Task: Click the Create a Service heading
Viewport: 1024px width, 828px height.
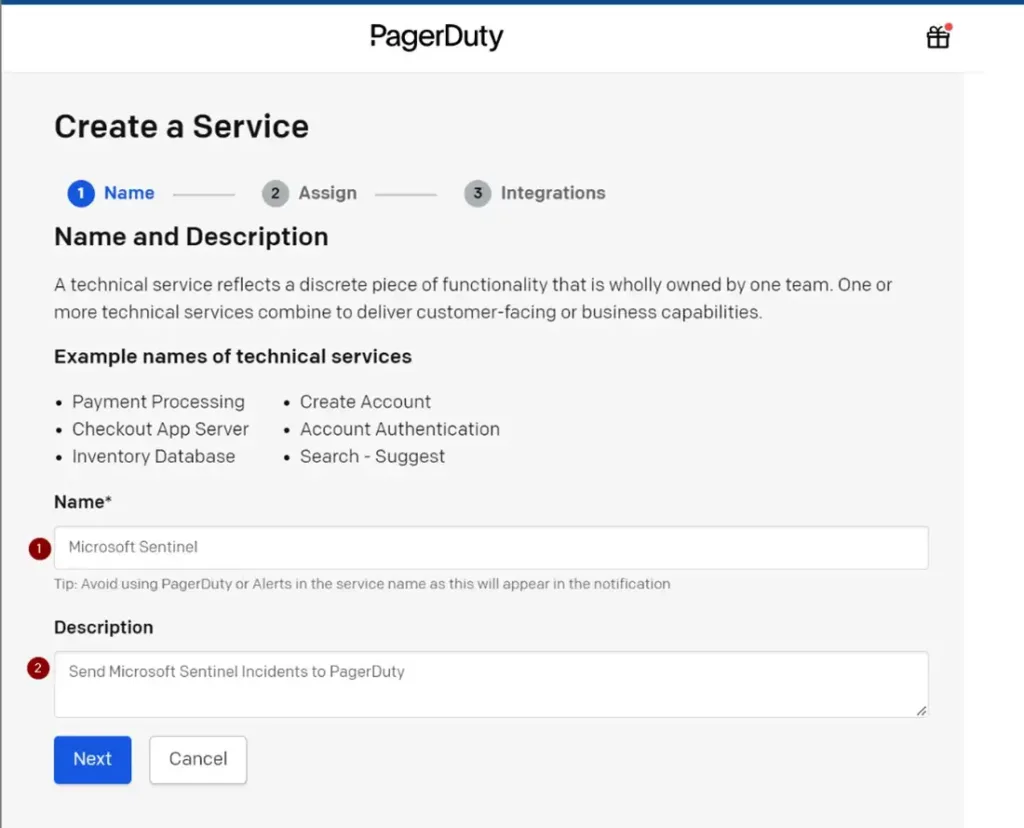Action: [181, 127]
